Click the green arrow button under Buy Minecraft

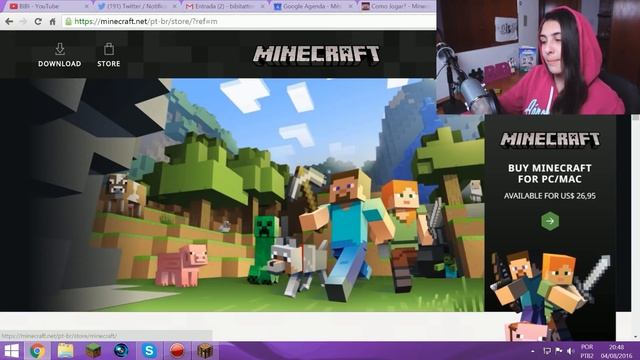point(550,221)
